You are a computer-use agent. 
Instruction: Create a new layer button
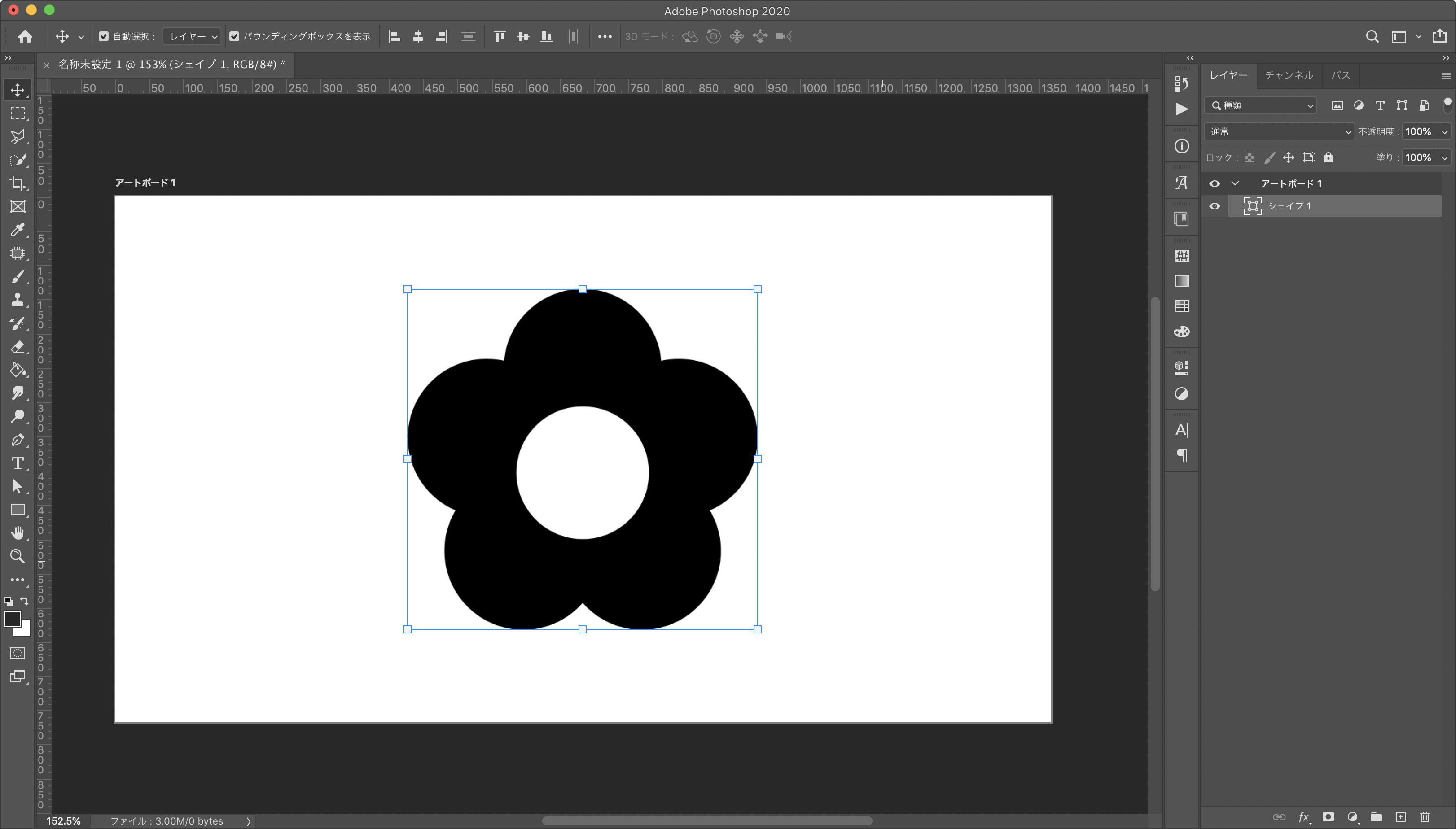click(1401, 817)
